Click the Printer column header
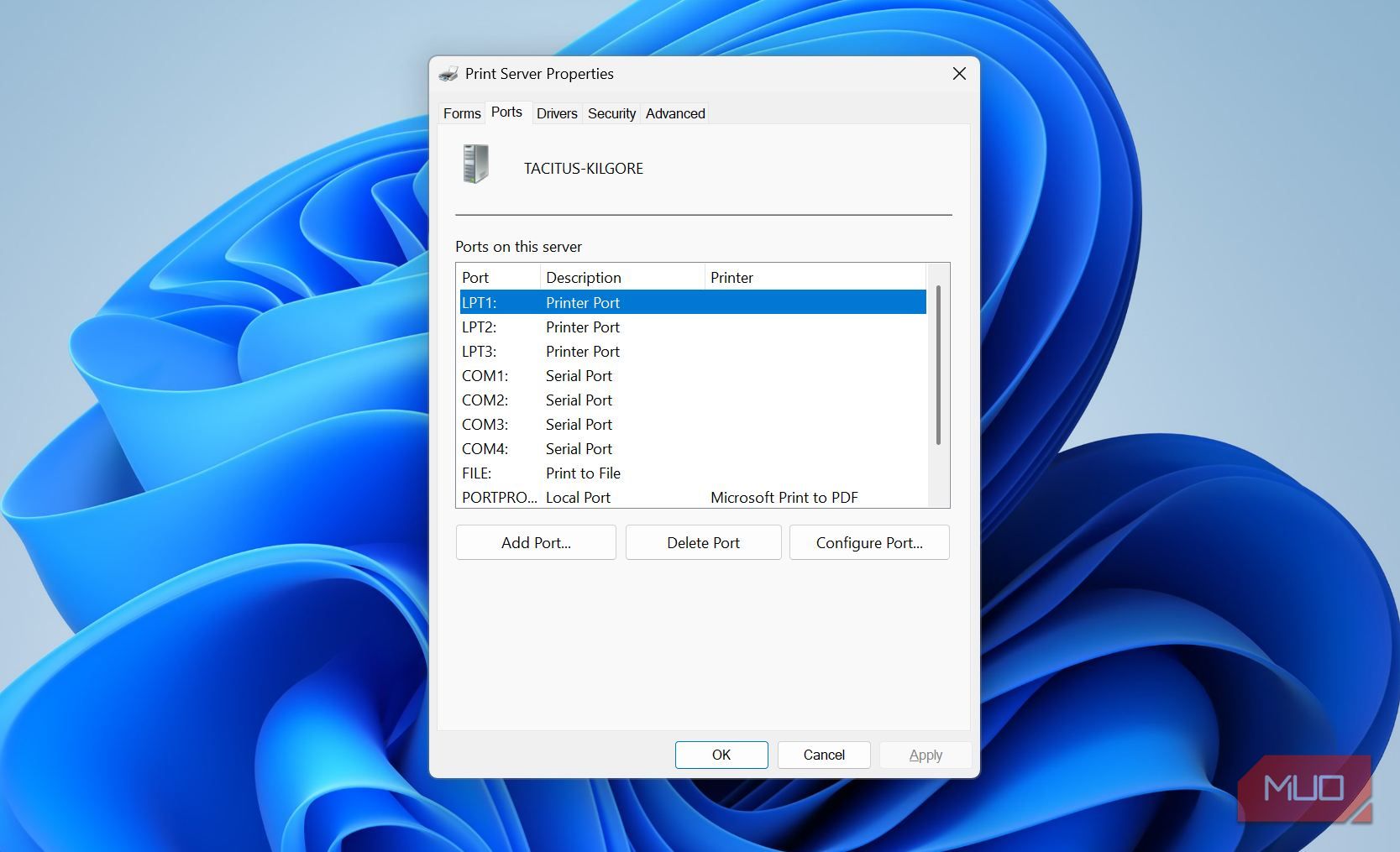 pos(815,277)
